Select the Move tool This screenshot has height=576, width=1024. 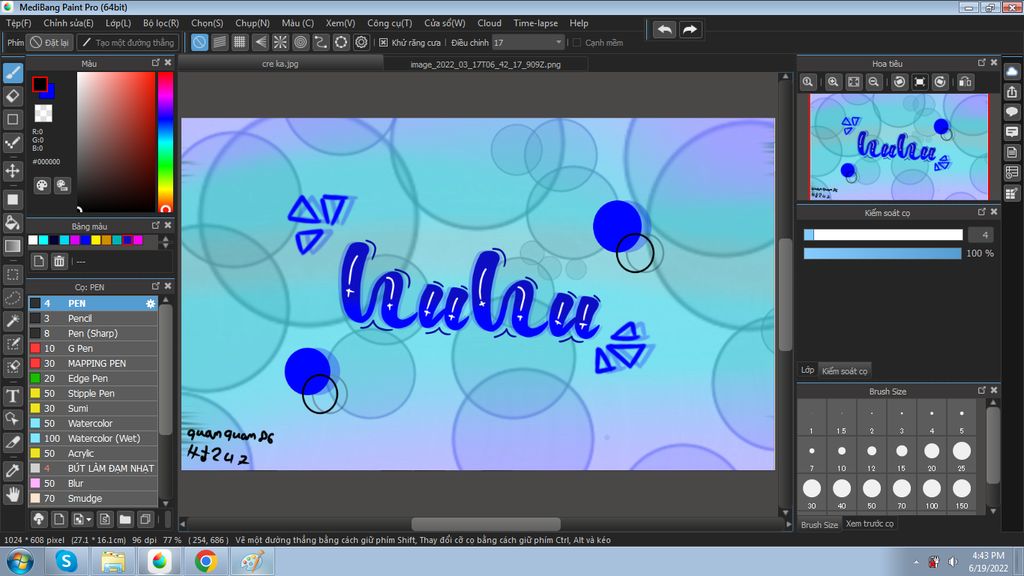coord(13,170)
